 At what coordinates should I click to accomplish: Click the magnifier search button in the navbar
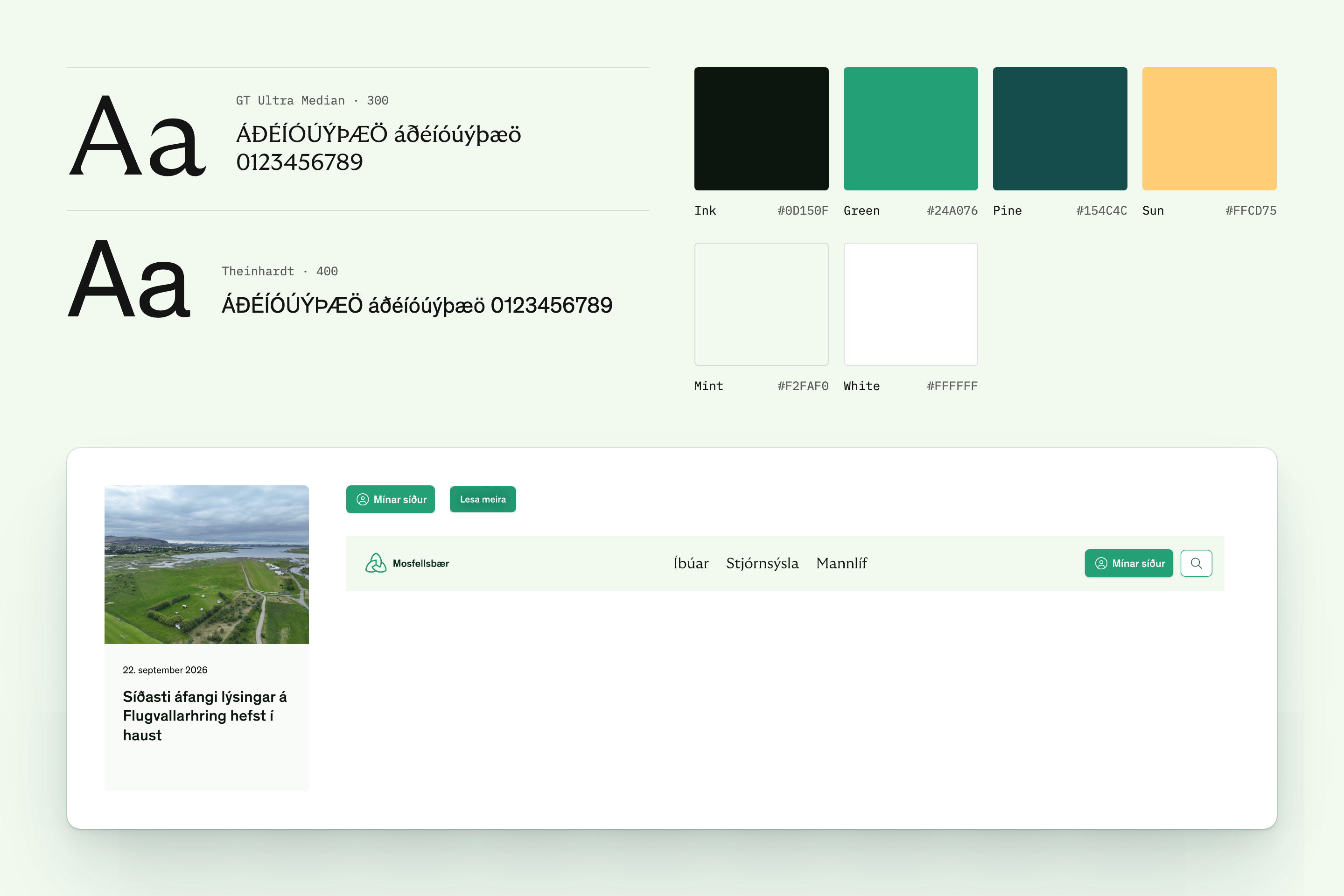[1196, 563]
